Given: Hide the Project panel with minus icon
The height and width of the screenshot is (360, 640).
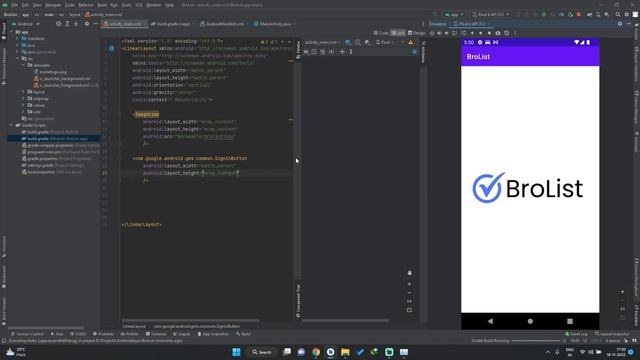Looking at the screenshot, I should [96, 24].
